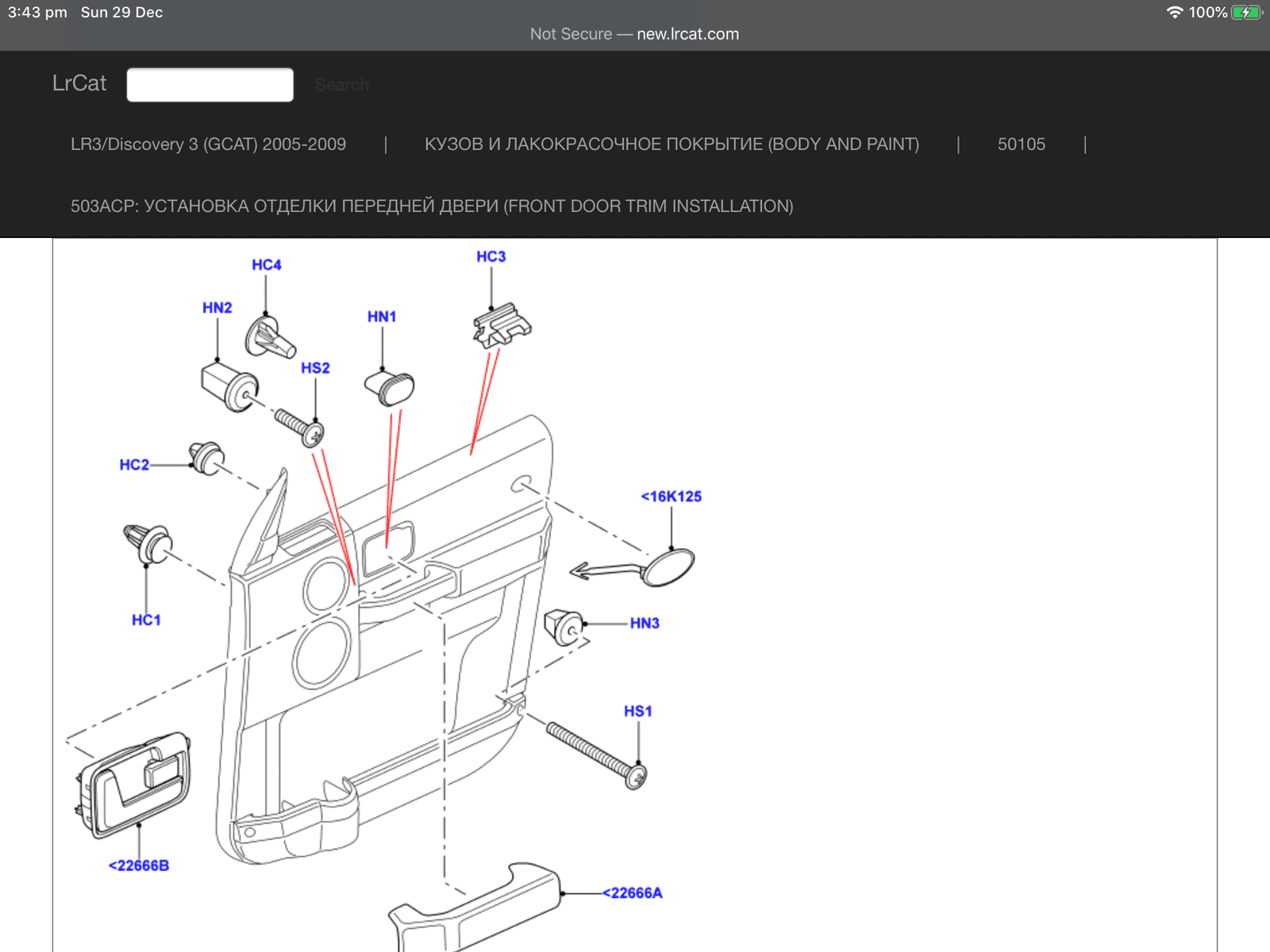Select the <16K125 part label
The width and height of the screenshot is (1270, 952).
pyautogui.click(x=672, y=497)
